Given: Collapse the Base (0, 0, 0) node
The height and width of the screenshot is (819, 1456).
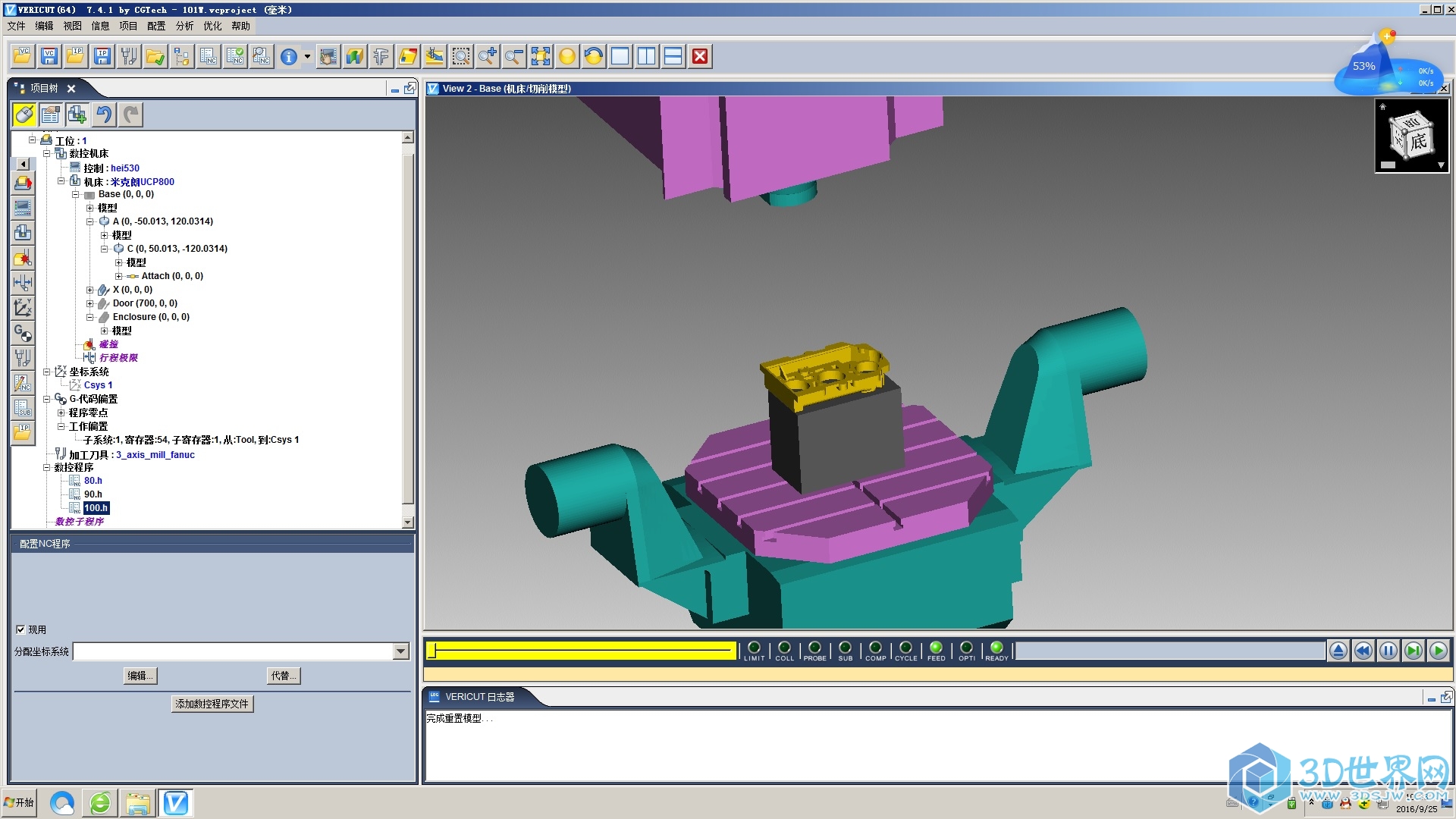Looking at the screenshot, I should pos(75,195).
